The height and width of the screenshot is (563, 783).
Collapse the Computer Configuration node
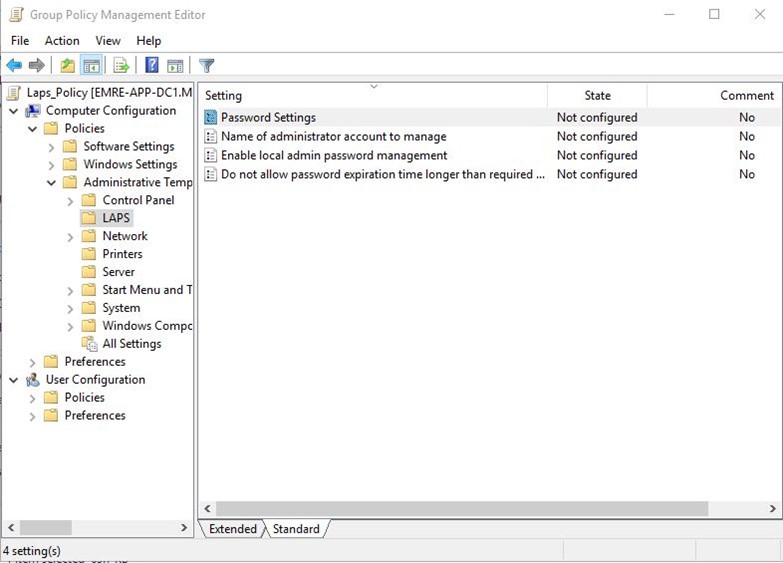coord(14,111)
